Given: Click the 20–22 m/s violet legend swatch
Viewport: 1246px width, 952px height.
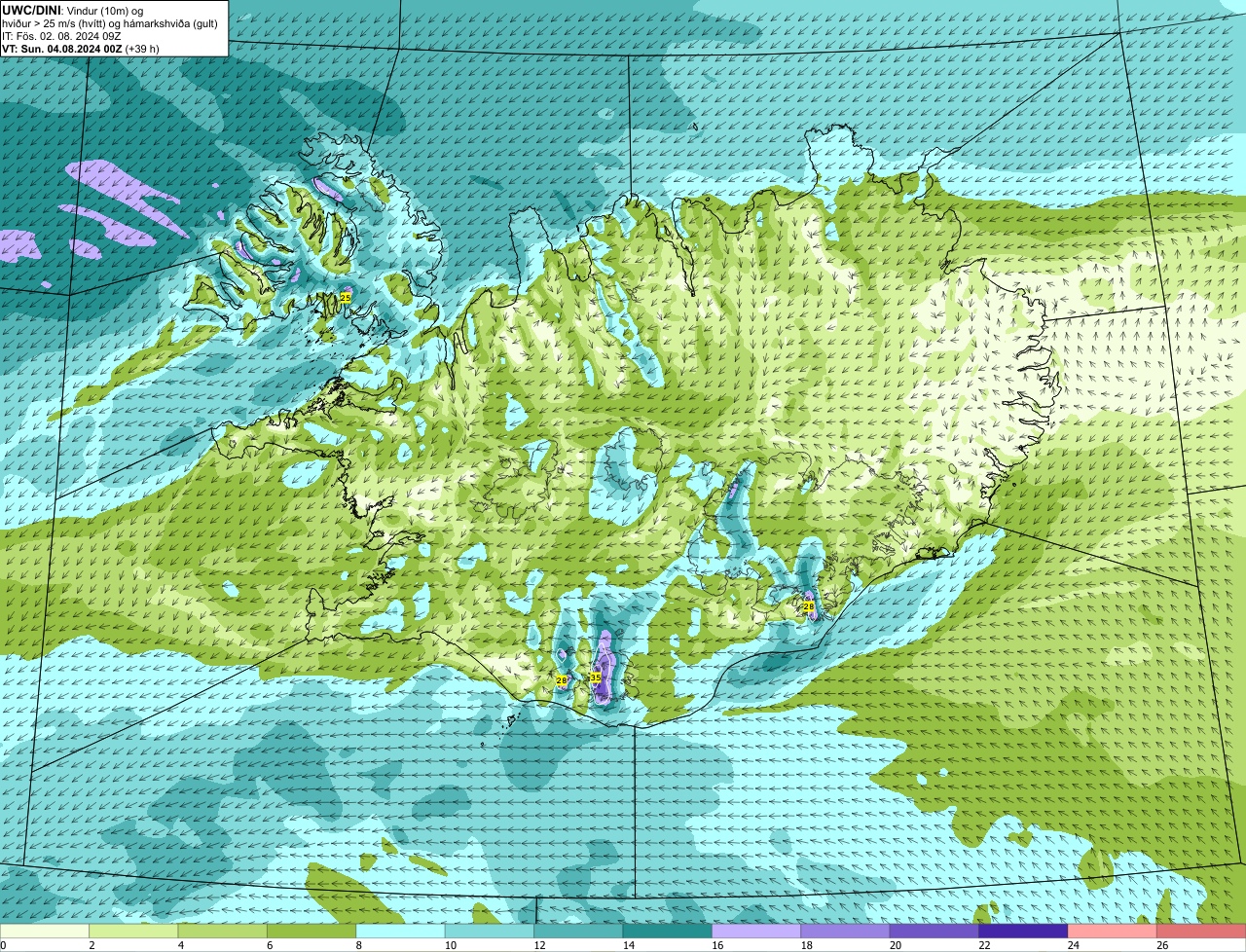Looking at the screenshot, I should pyautogui.click(x=934, y=931).
